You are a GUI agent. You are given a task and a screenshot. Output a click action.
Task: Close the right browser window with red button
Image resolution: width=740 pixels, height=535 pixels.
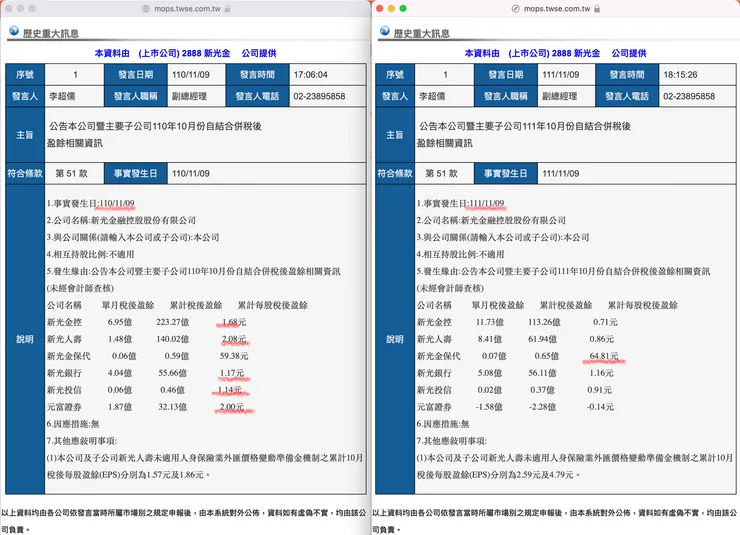[x=379, y=8]
